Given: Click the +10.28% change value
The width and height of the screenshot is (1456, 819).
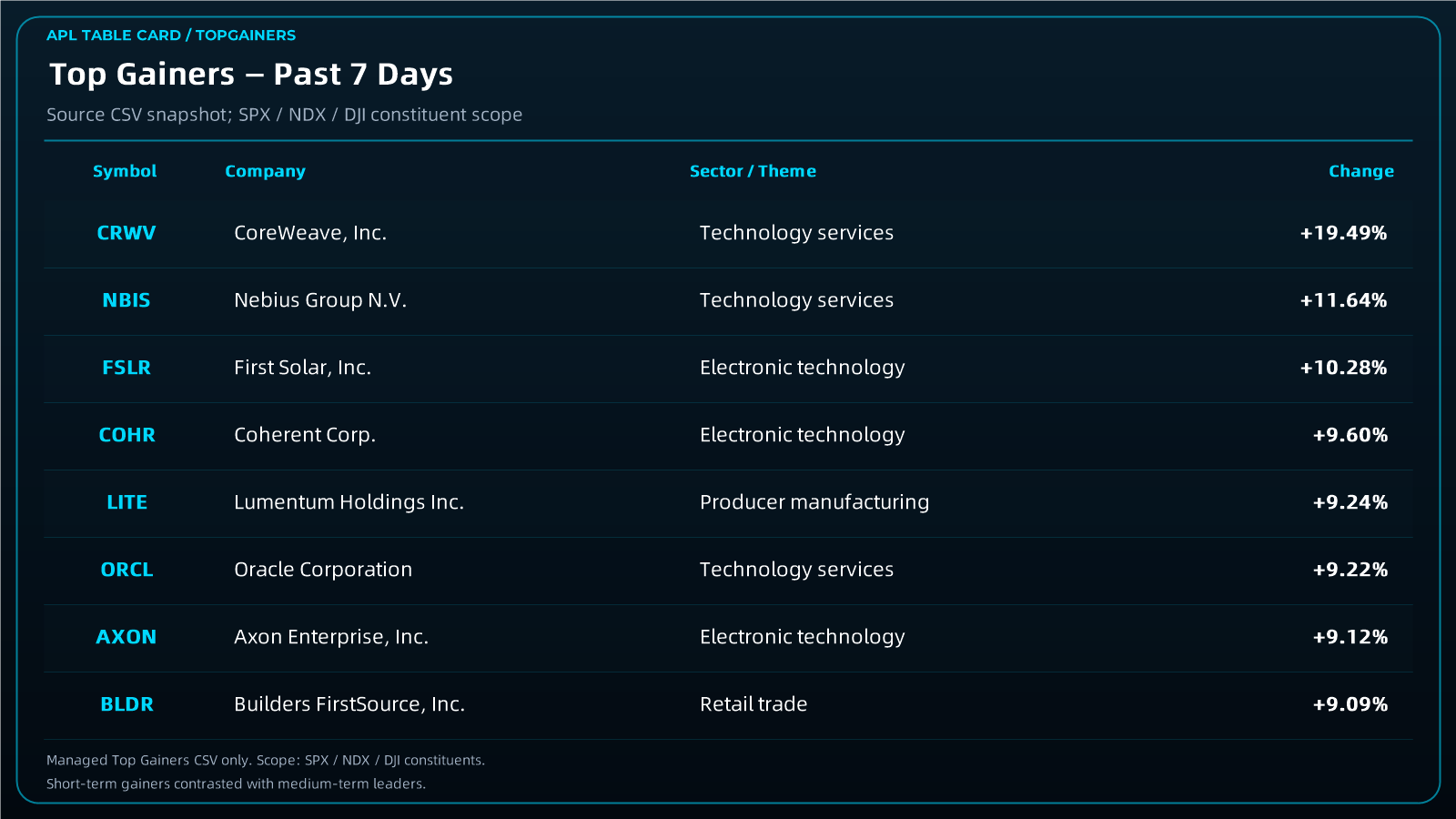Looking at the screenshot, I should pyautogui.click(x=1343, y=368).
